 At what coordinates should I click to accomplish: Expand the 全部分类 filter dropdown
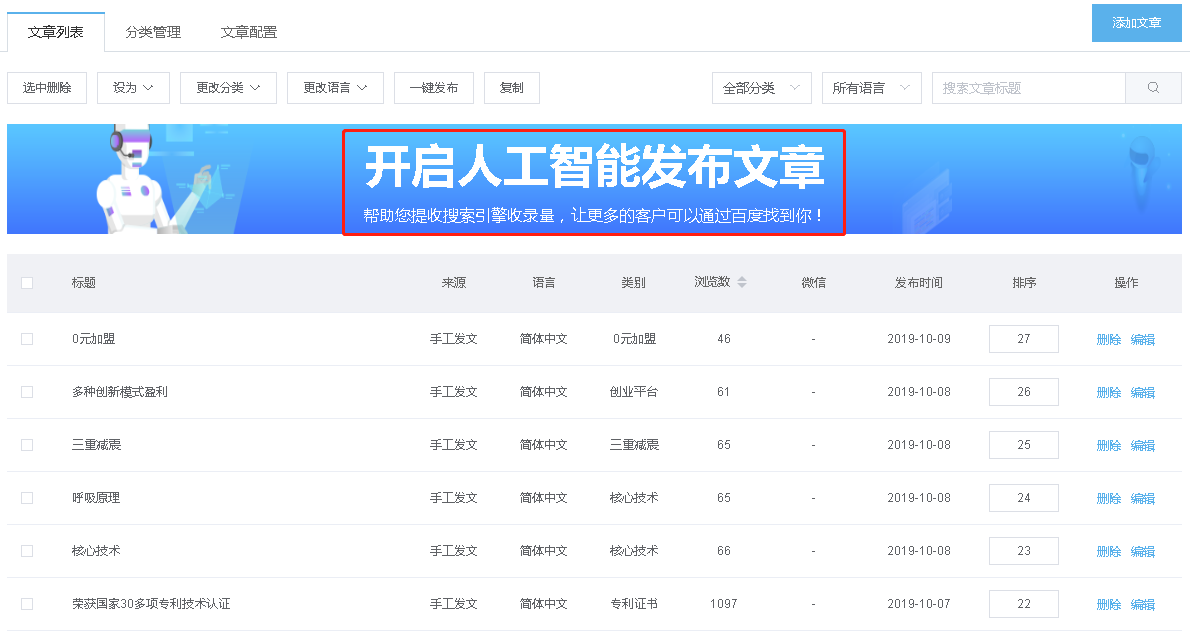(761, 88)
